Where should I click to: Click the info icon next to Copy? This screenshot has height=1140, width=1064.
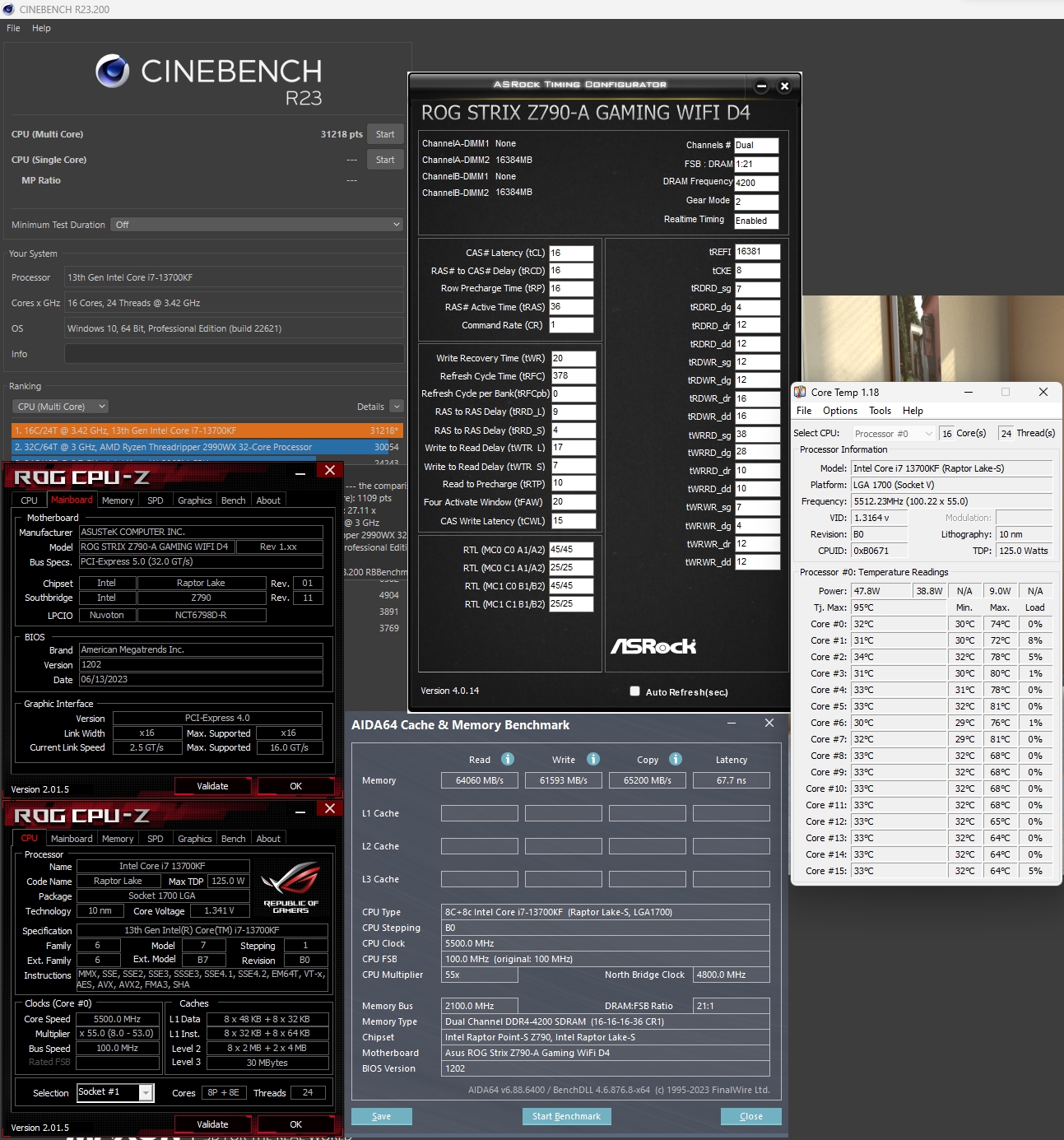point(676,759)
